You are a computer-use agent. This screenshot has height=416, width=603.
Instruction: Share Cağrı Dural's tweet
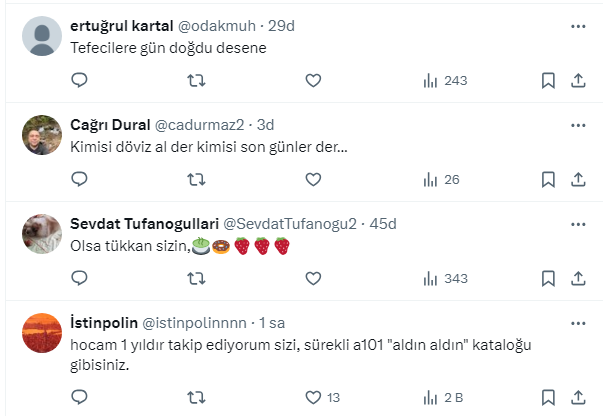point(578,180)
